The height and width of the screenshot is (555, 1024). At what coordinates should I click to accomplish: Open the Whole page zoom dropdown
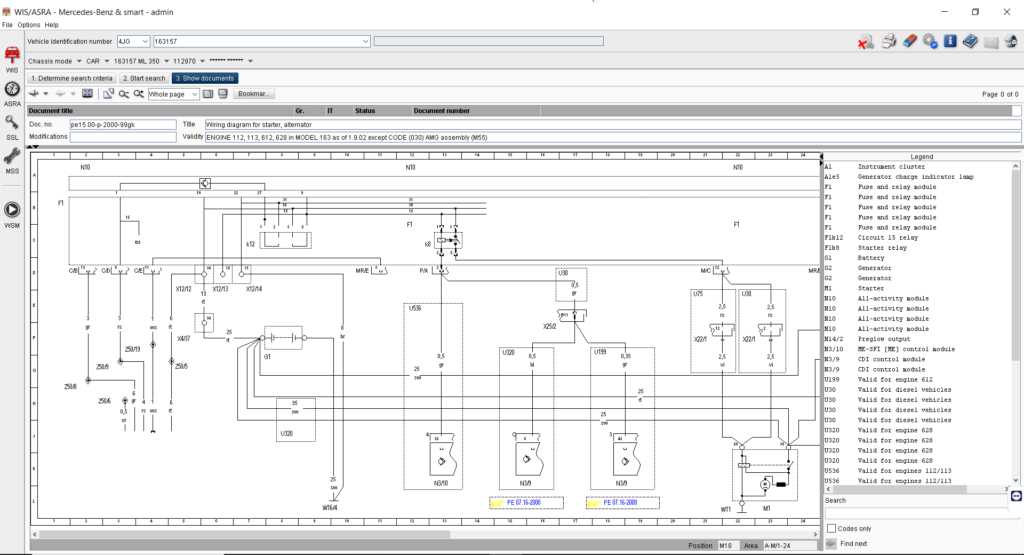click(x=195, y=94)
